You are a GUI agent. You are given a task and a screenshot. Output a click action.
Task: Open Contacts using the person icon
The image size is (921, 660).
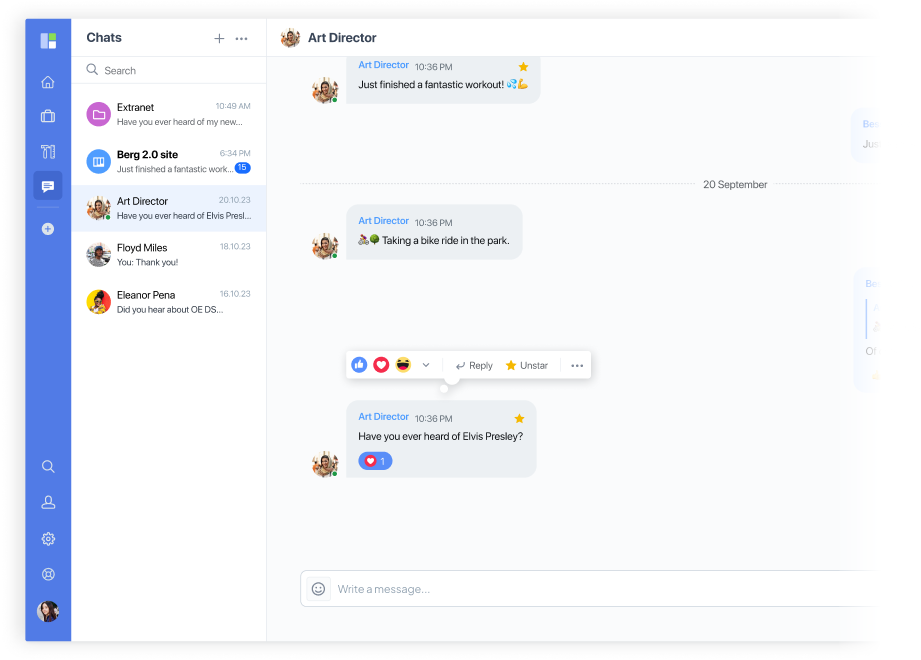coord(47,502)
